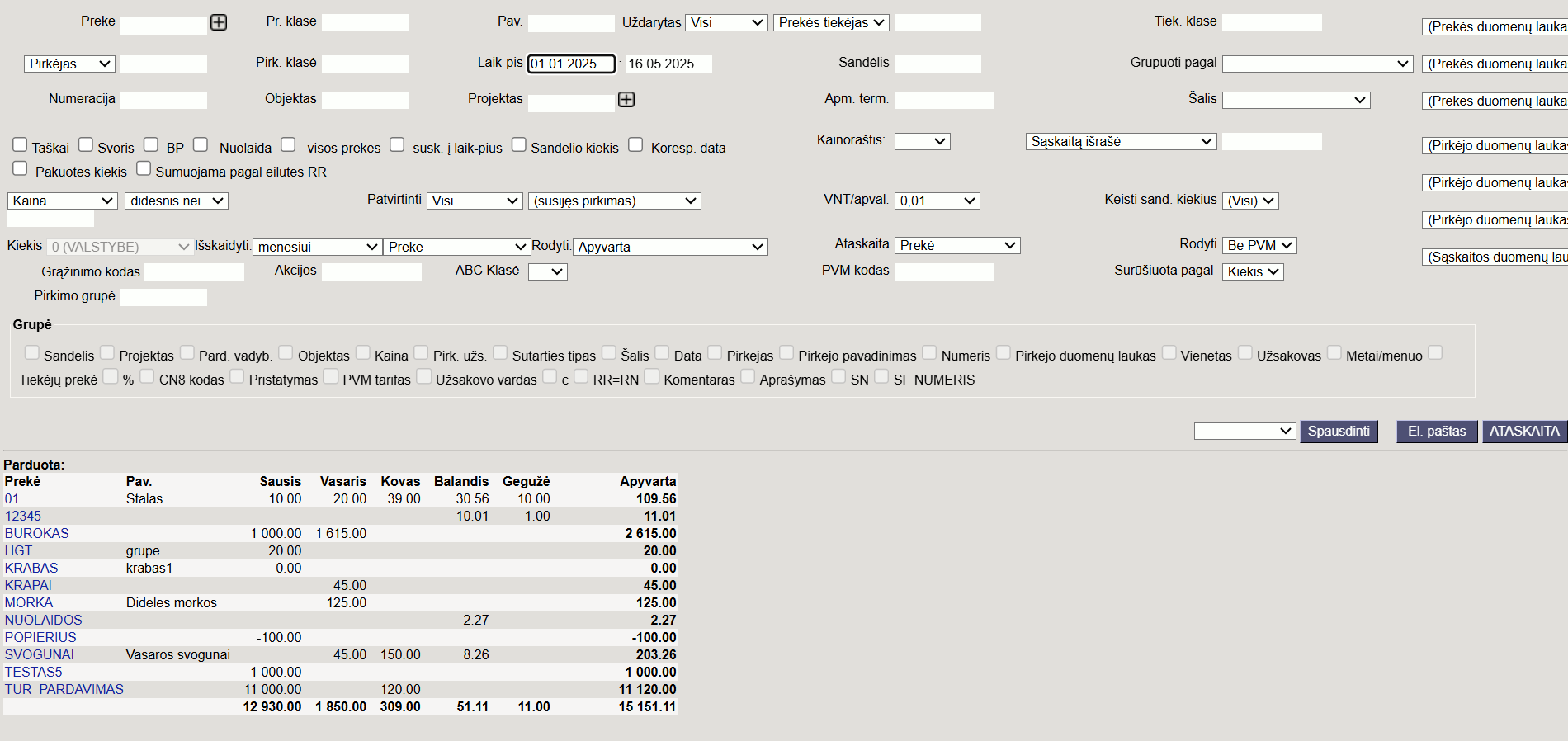Expand the Sąskaitą išrašė dropdown

point(1122,141)
